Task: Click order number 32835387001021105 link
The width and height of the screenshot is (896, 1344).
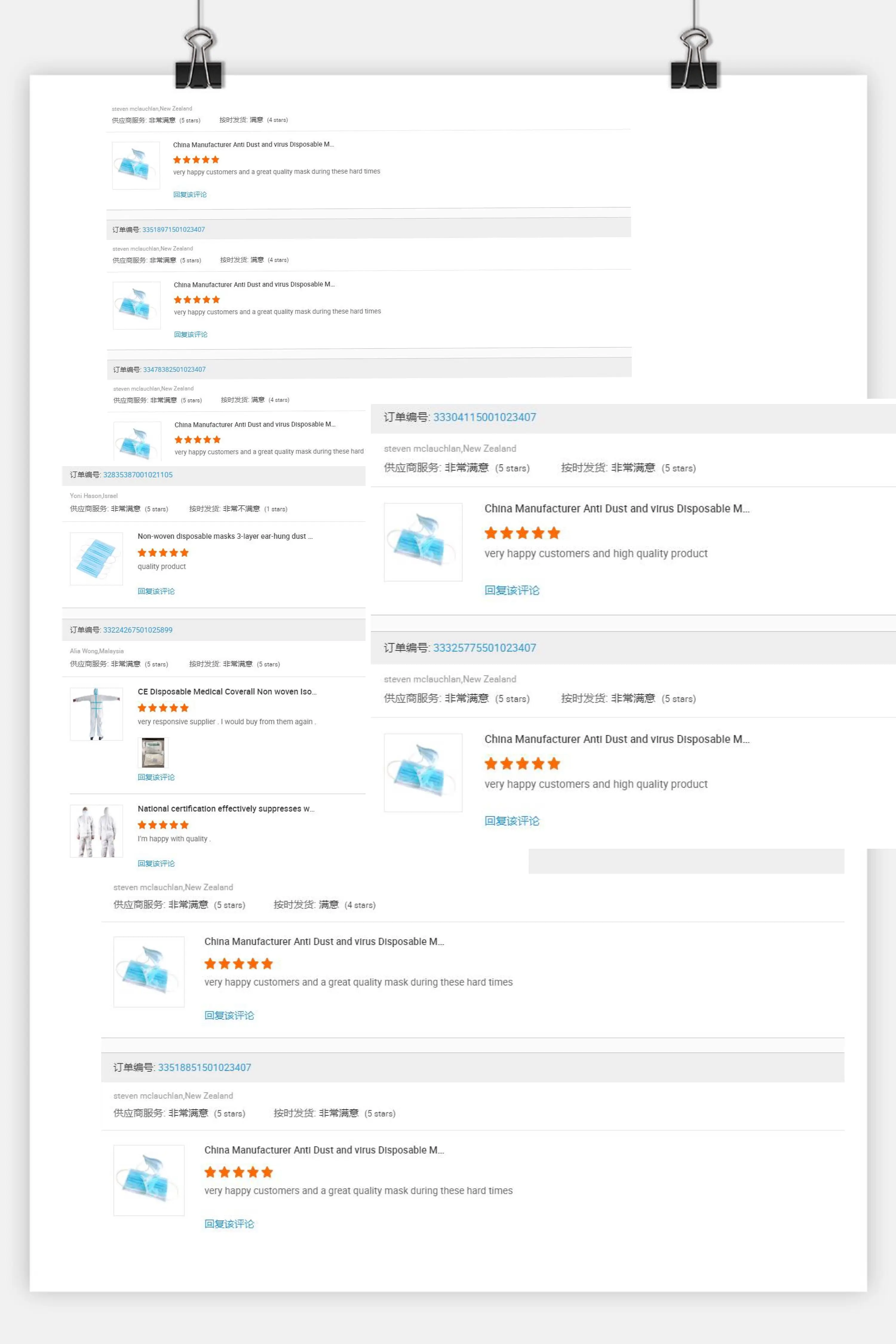Action: click(138, 475)
